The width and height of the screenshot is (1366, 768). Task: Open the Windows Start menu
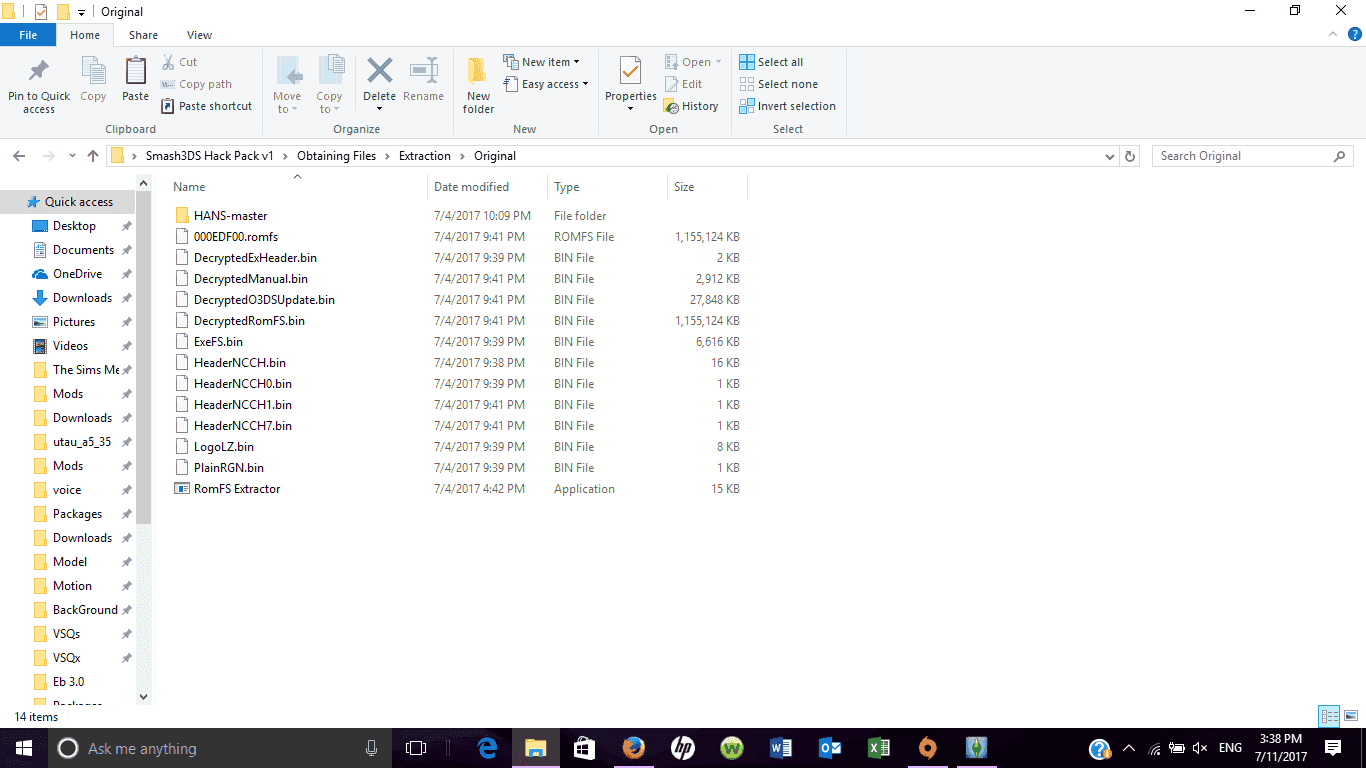(23, 748)
